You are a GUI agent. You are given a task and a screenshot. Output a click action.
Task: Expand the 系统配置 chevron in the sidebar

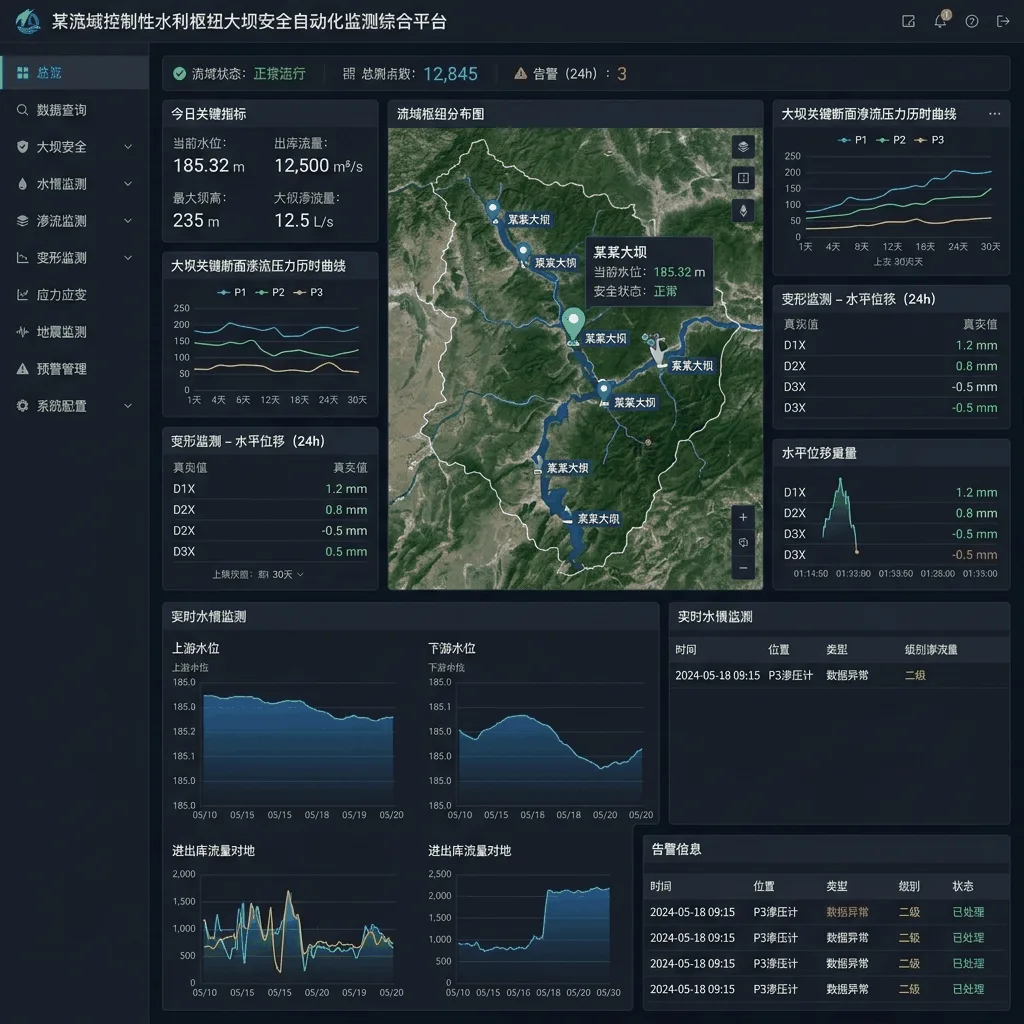point(128,406)
